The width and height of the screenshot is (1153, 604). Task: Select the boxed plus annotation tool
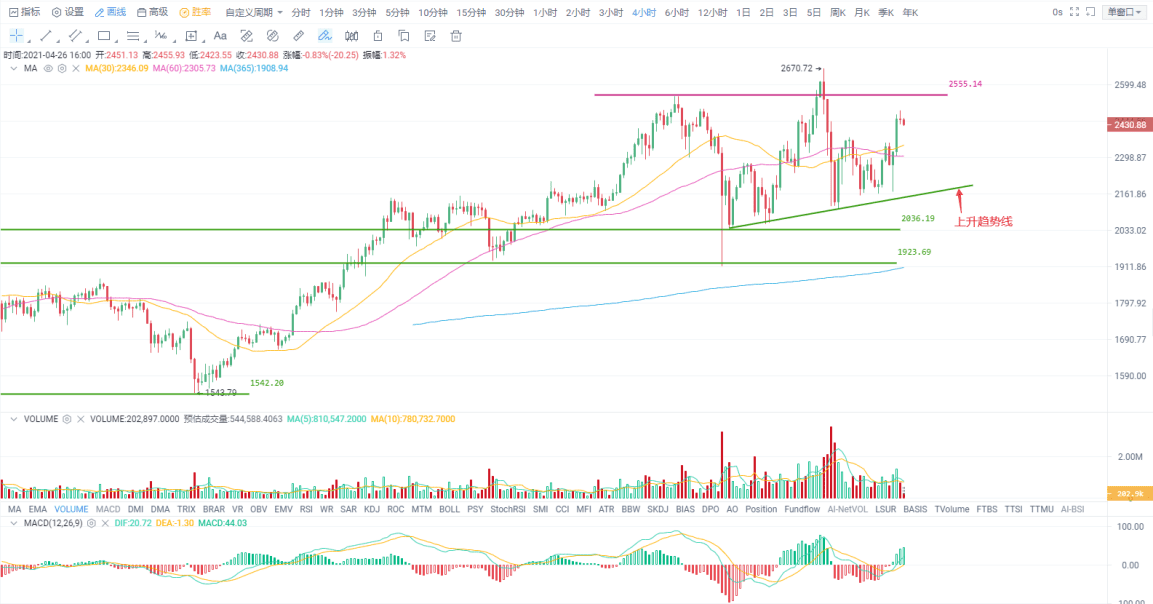click(191, 35)
